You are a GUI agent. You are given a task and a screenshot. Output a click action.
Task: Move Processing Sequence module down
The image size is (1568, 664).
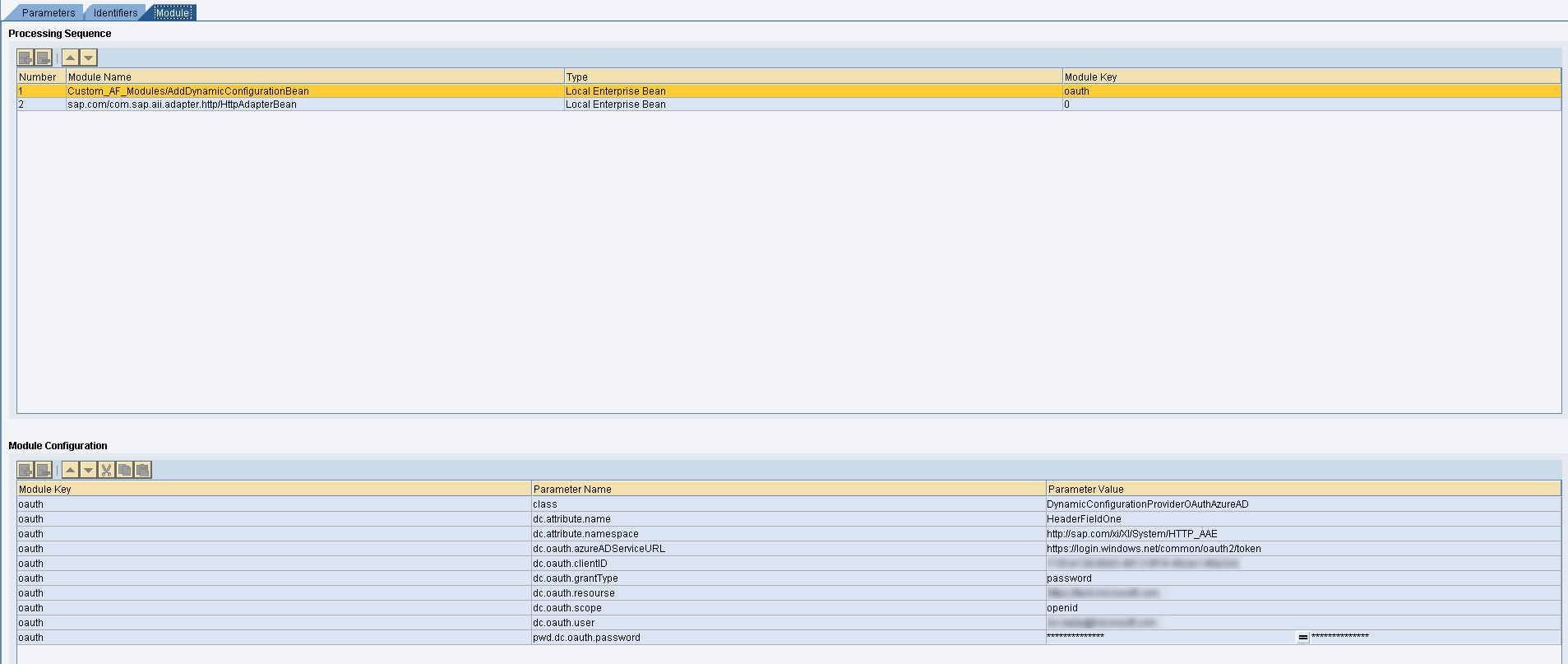point(89,58)
